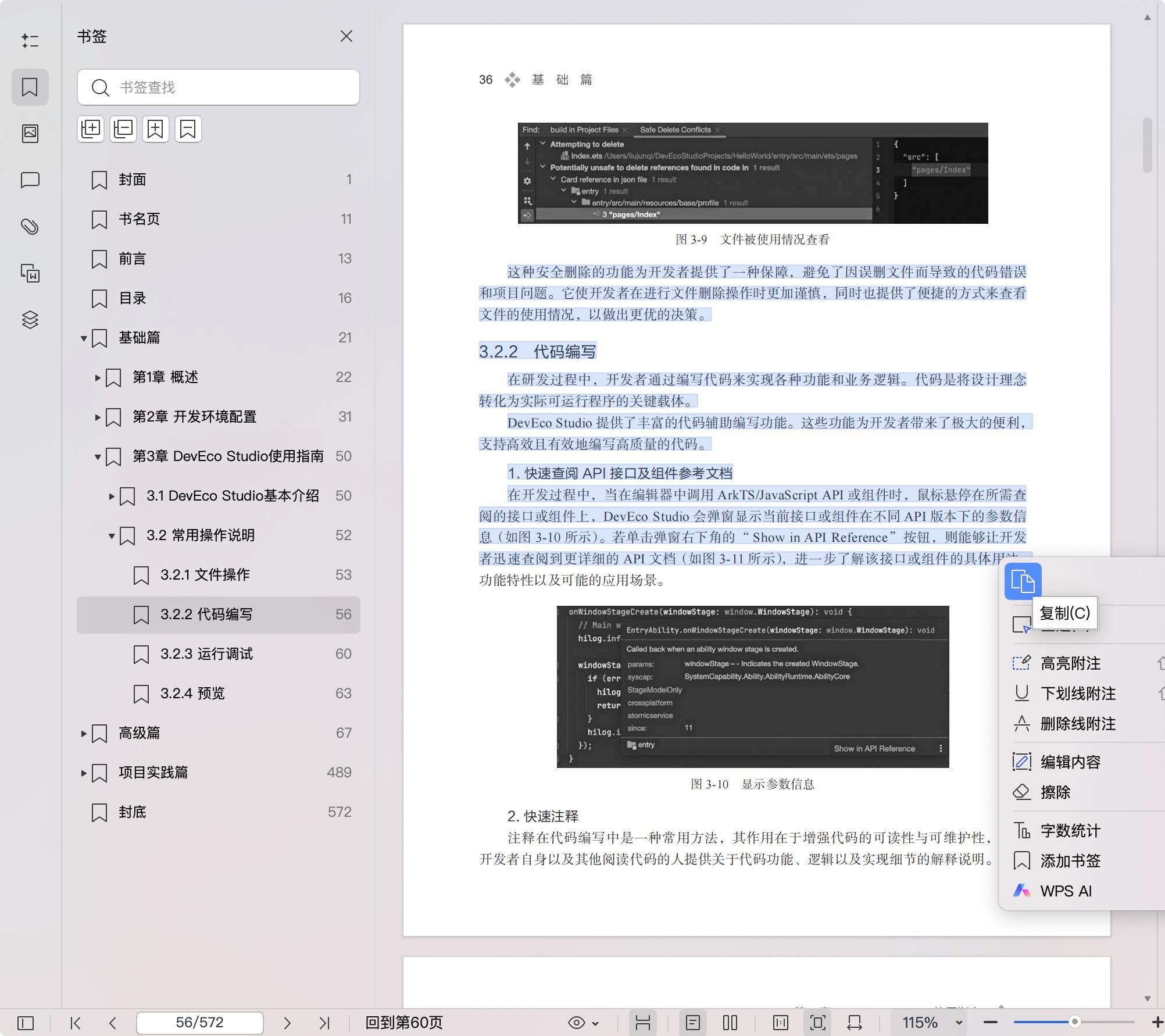This screenshot has height=1036, width=1165.
Task: Collapse the 基础篇 bookmark tree
Action: (x=83, y=338)
